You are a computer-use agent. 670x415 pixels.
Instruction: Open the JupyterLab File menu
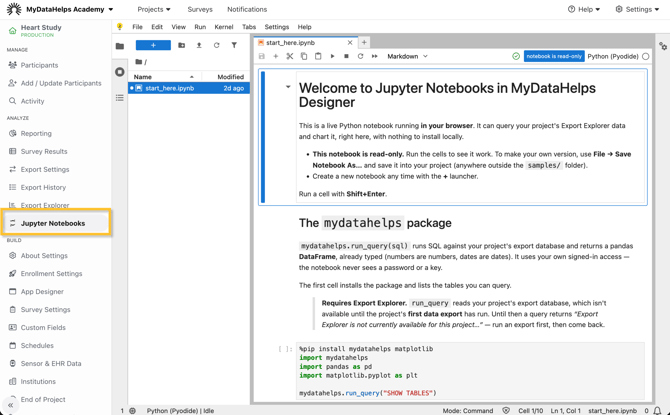(137, 27)
